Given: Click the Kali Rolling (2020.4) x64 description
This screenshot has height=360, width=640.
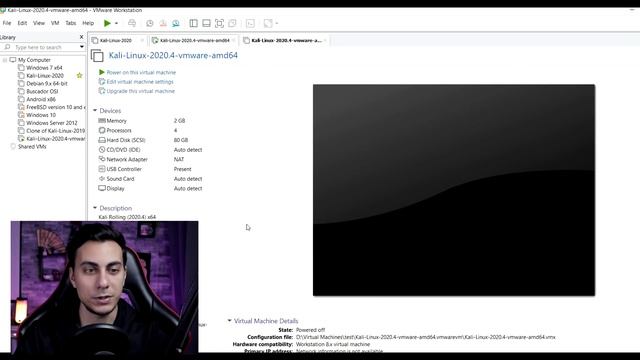Looking at the screenshot, I should coord(127,217).
